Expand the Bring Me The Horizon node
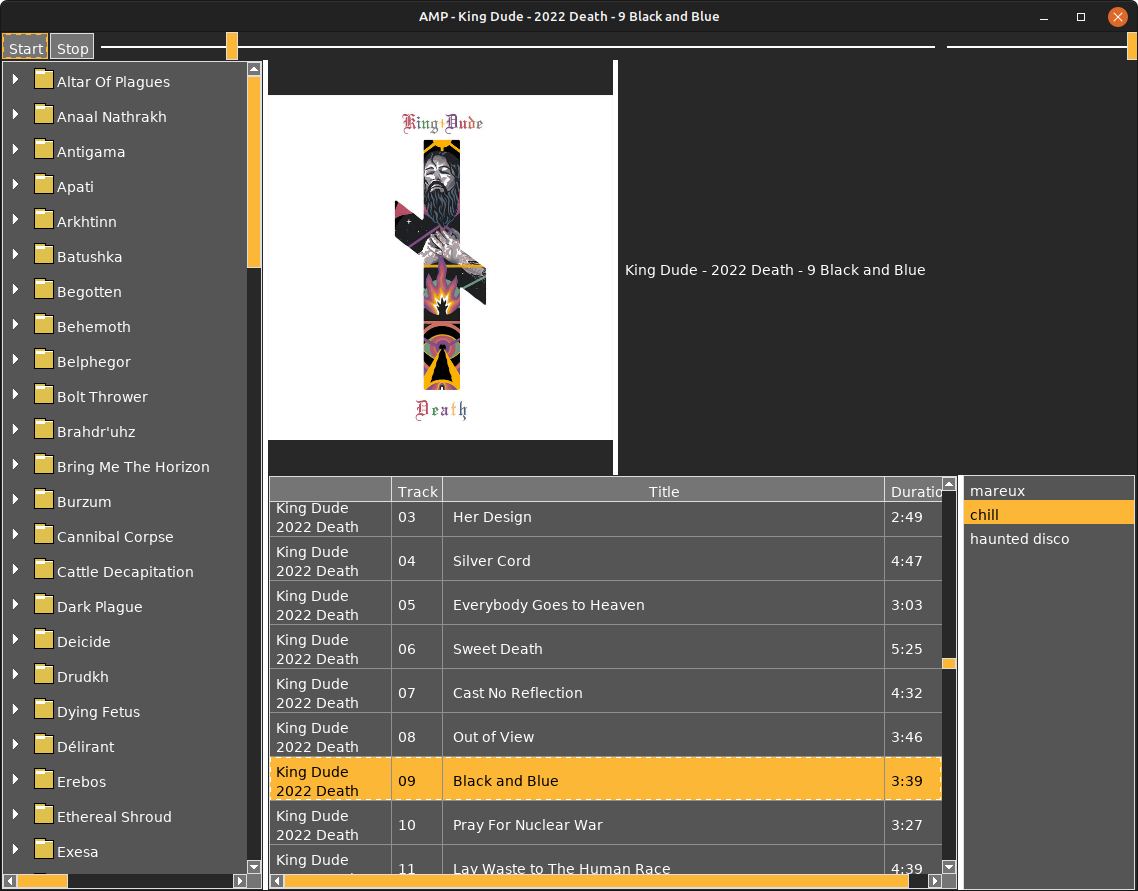This screenshot has width=1138, height=891. (15, 464)
